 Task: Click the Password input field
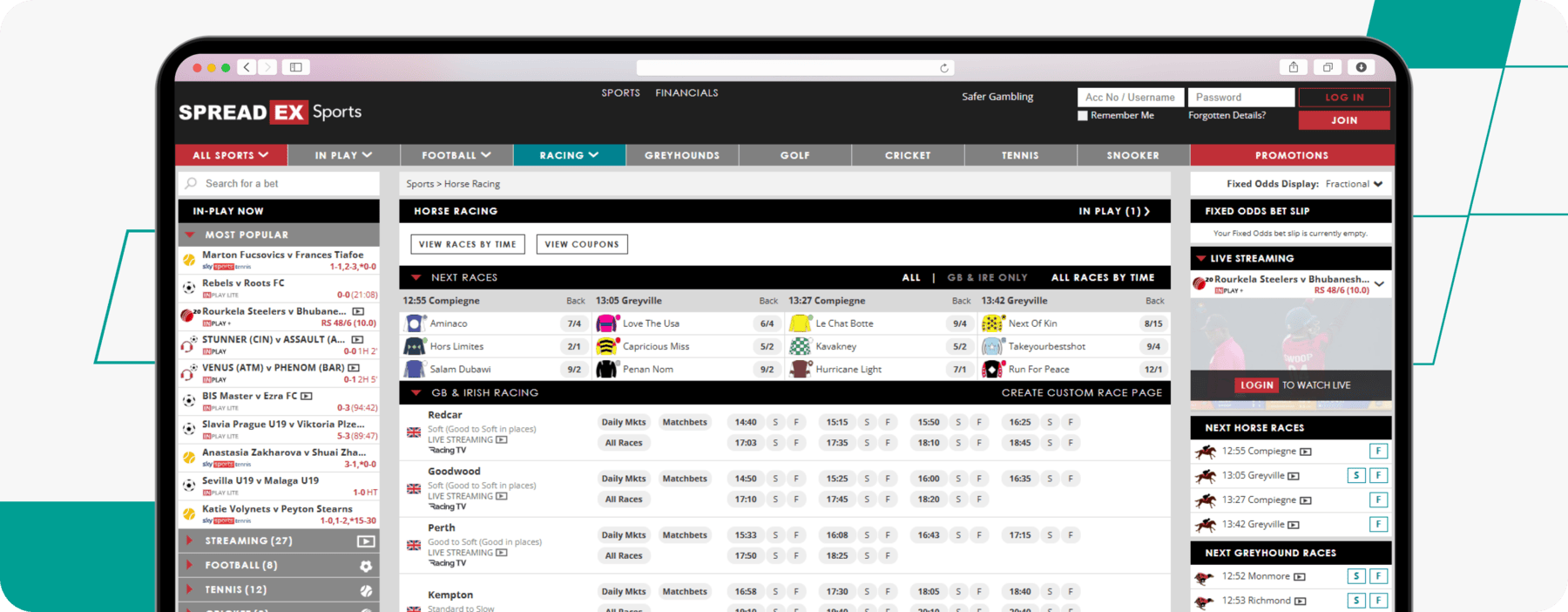coord(1241,98)
